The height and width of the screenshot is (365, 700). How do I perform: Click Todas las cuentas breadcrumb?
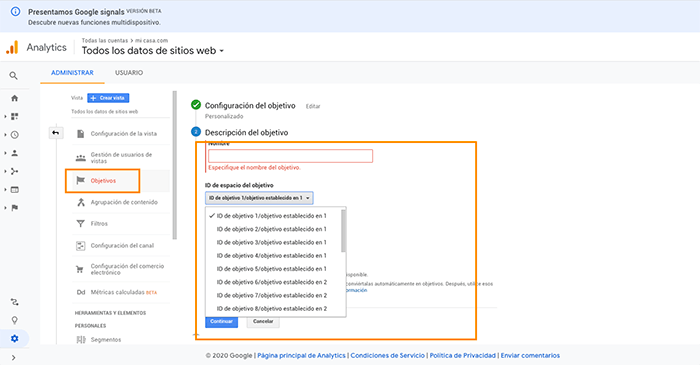pyautogui.click(x=104, y=41)
